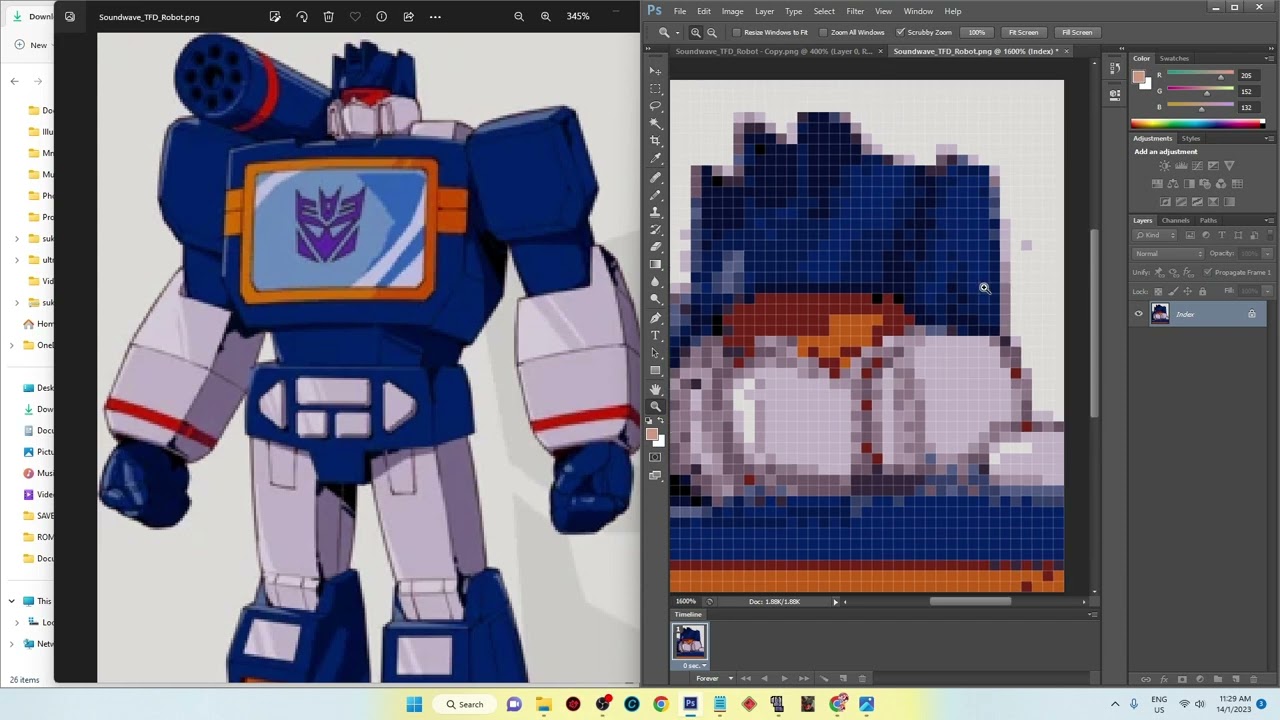The width and height of the screenshot is (1280, 720).
Task: Click the Fill Screen button
Action: click(1077, 32)
